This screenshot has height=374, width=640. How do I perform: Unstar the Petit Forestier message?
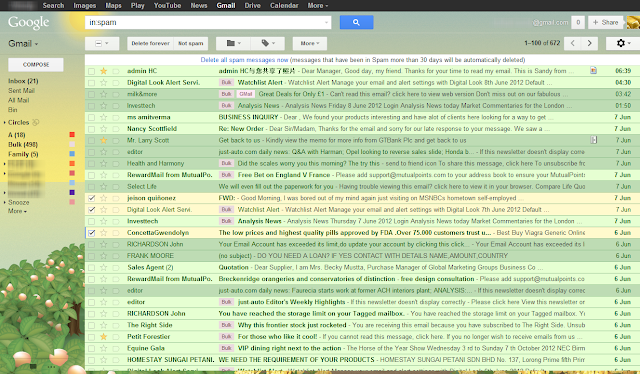tap(104, 337)
